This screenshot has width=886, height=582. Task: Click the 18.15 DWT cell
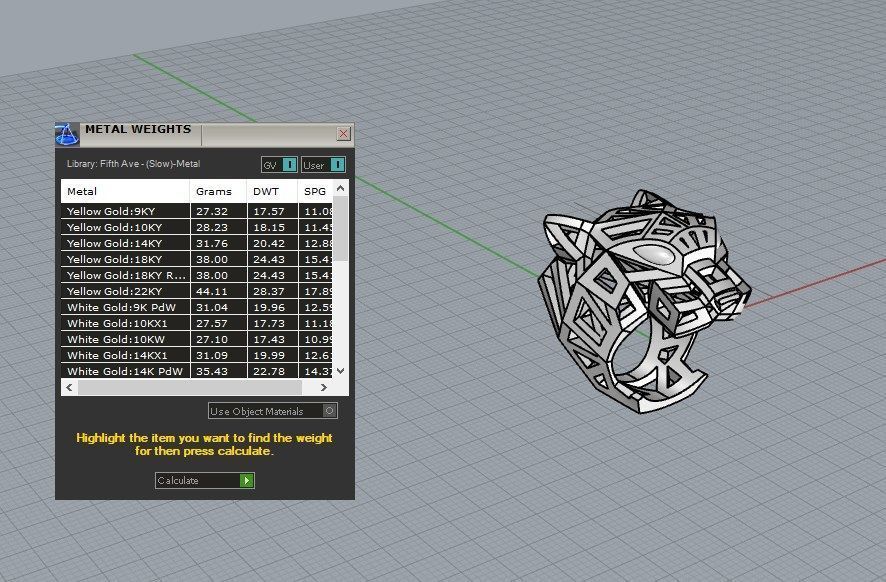[x=272, y=227]
